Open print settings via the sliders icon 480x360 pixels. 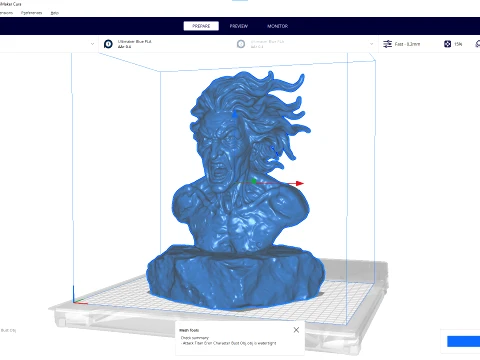click(387, 44)
